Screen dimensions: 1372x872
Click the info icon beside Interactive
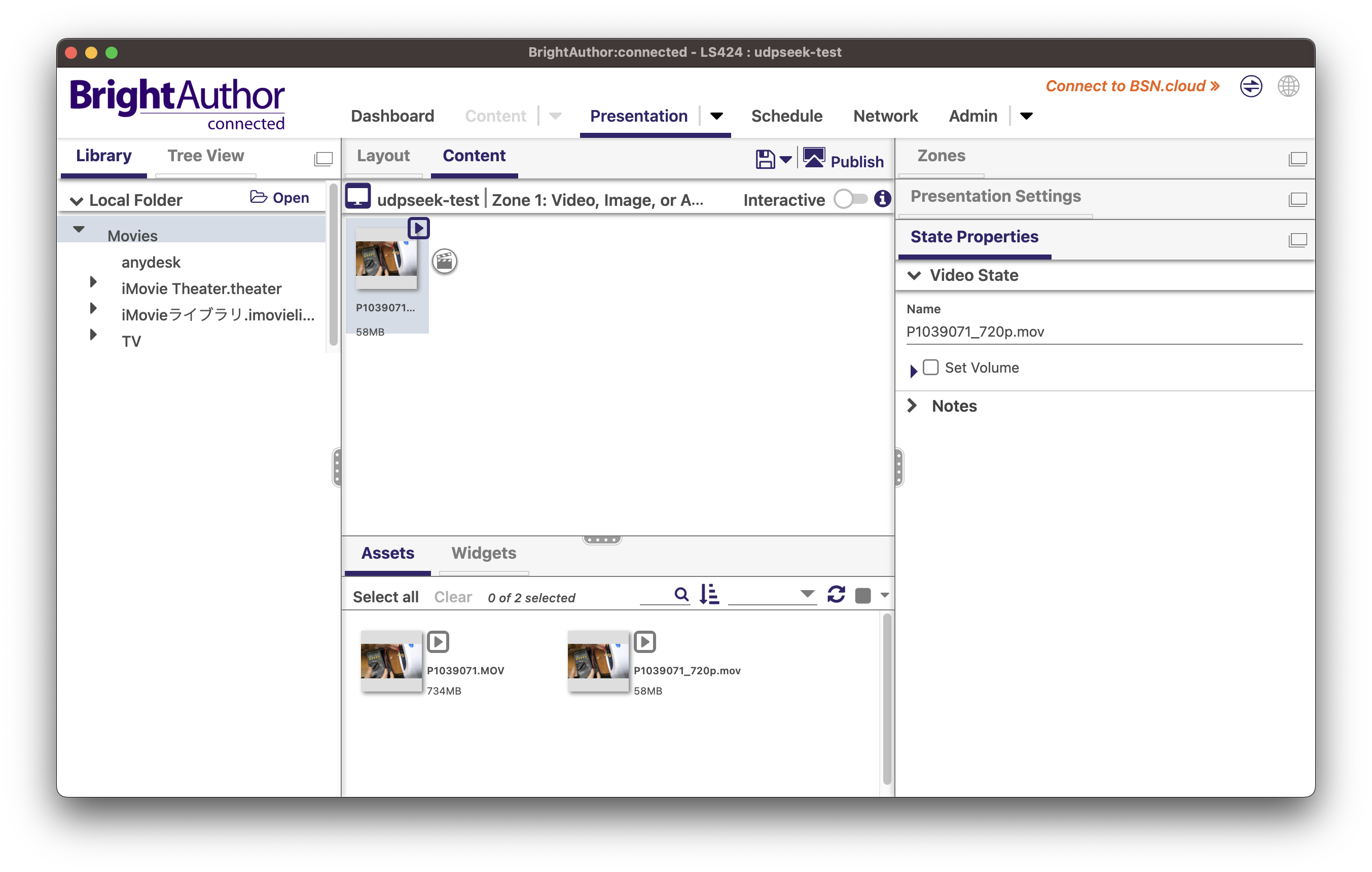click(882, 199)
